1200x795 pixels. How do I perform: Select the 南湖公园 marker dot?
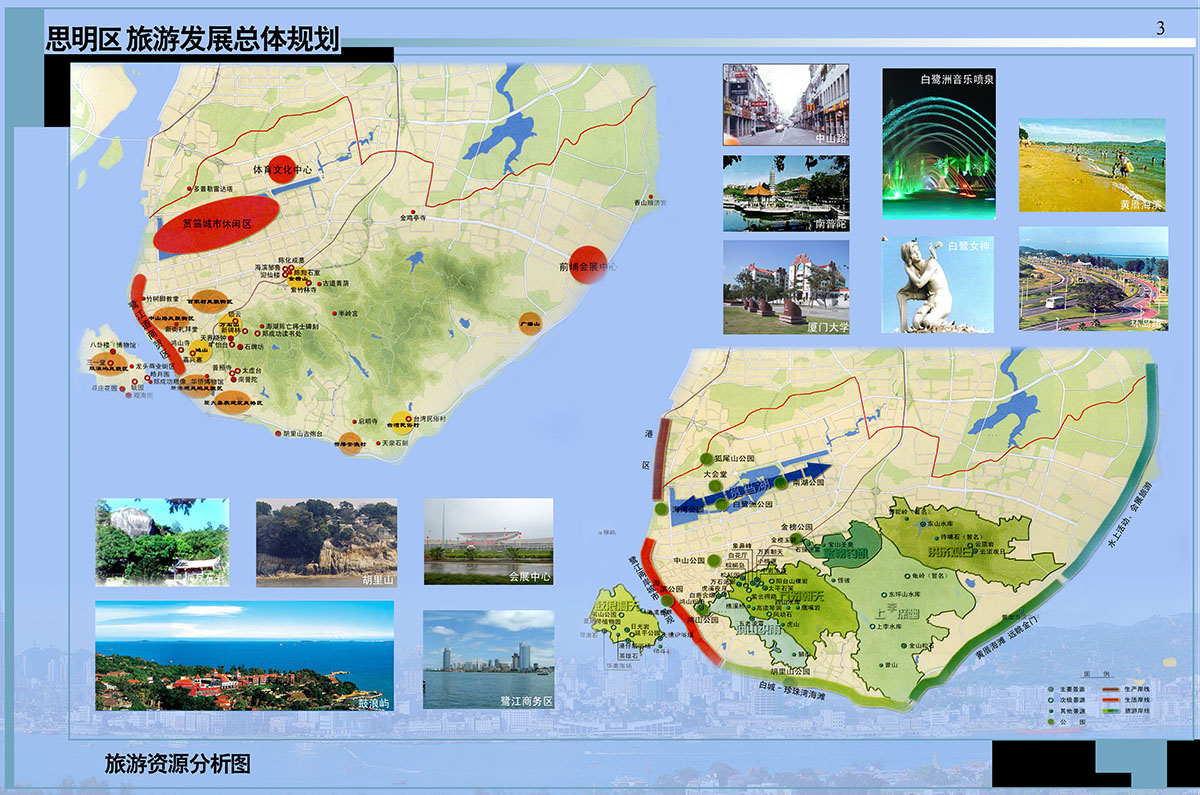point(780,484)
